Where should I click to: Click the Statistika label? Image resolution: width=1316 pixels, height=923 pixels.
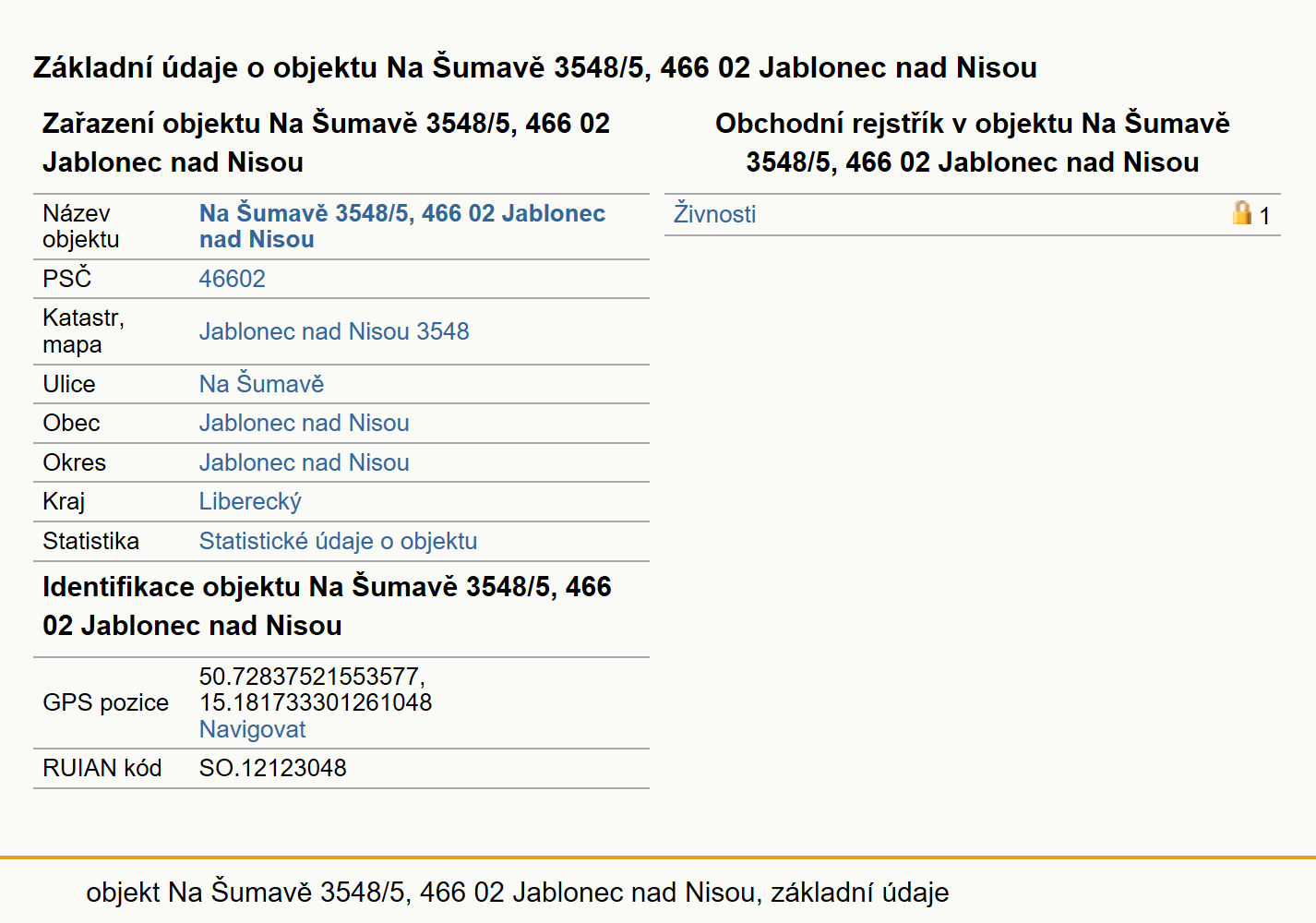point(90,541)
